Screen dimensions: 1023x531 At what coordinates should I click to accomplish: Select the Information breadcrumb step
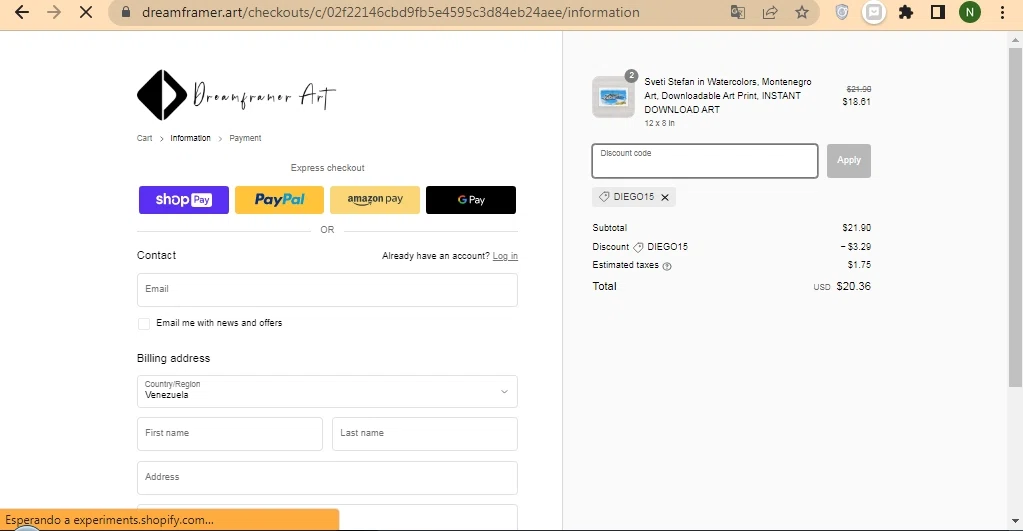[x=191, y=138]
